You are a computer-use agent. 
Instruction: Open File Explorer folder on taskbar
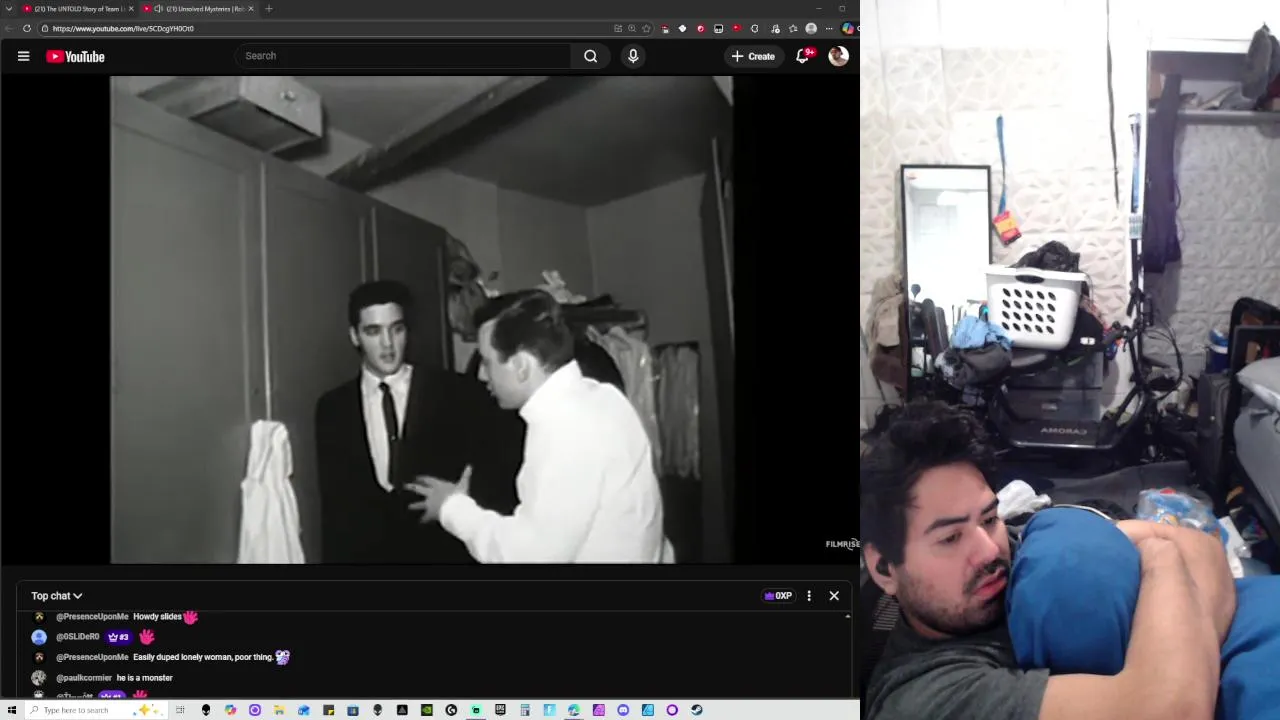278,710
